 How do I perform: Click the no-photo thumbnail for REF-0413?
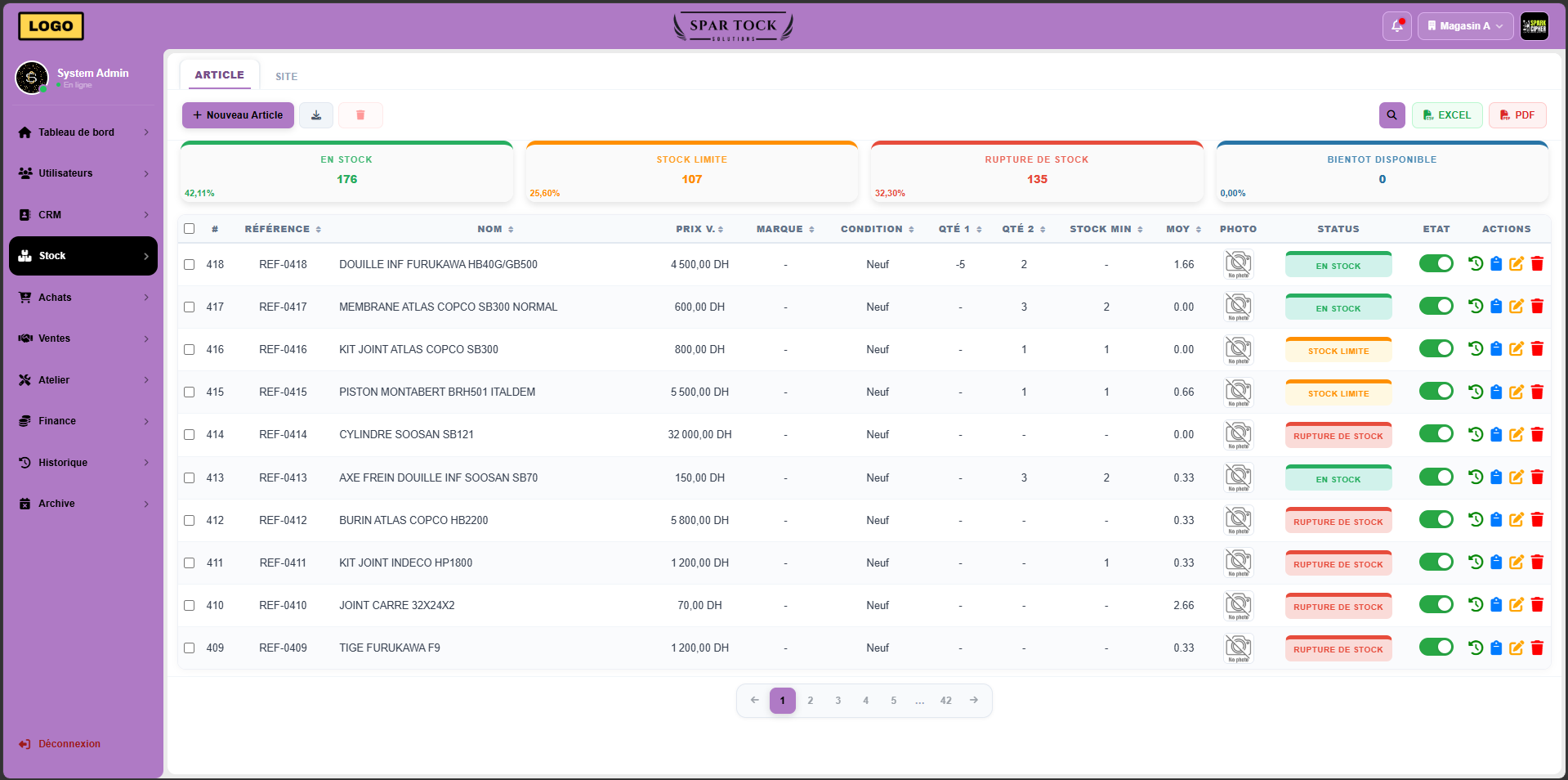click(1238, 477)
